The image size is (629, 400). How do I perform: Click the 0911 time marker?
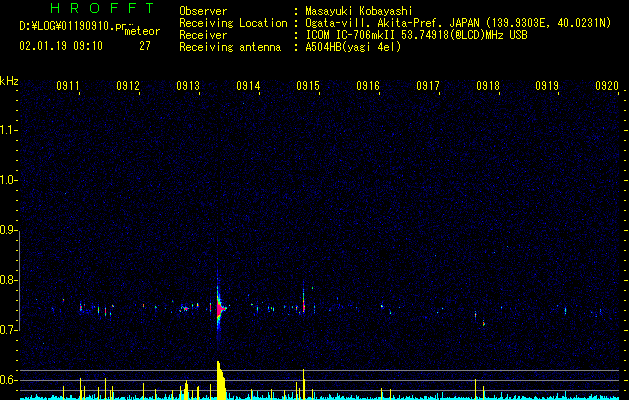point(67,86)
